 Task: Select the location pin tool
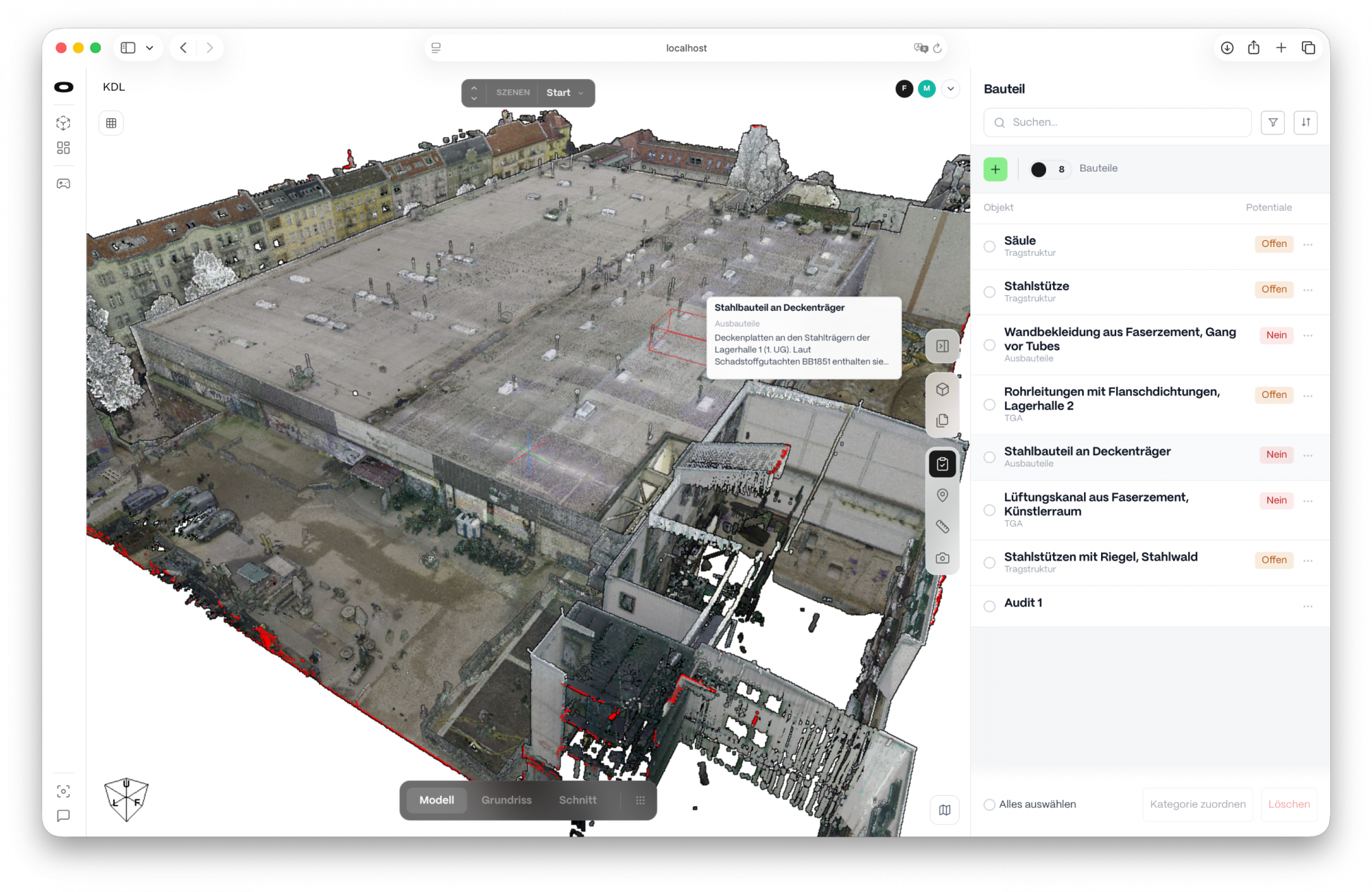tap(942, 495)
